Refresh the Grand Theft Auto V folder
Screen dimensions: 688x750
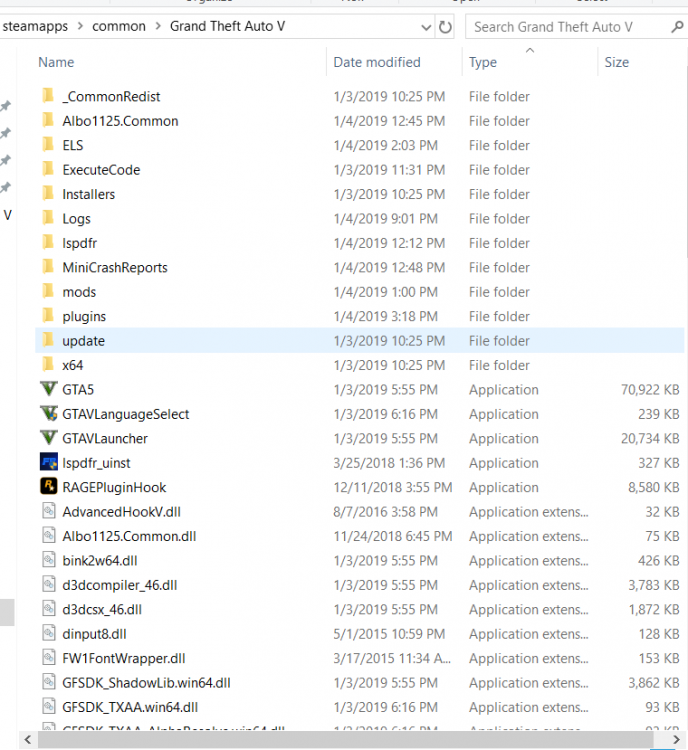pos(445,27)
